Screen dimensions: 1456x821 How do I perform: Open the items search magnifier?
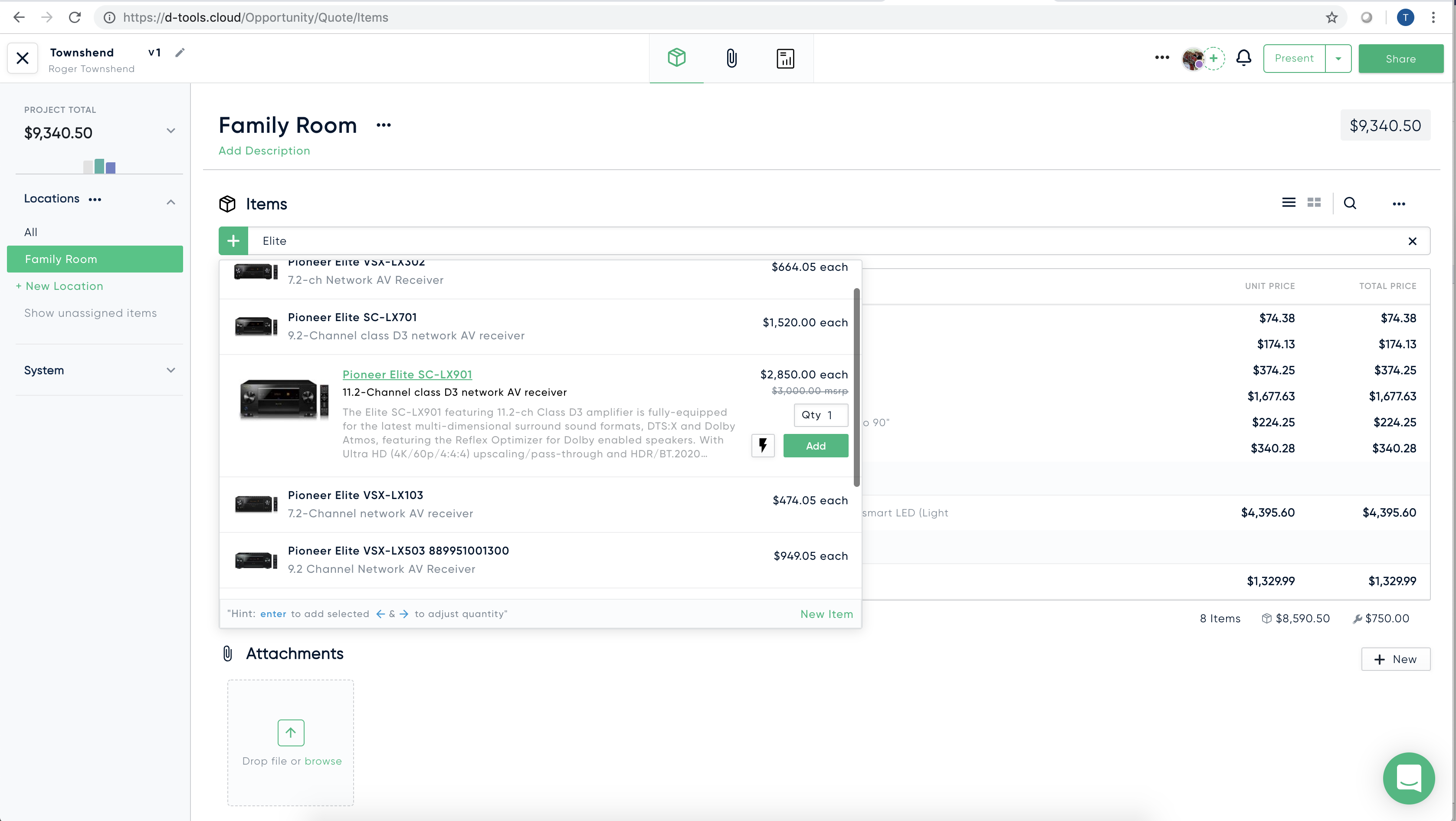point(1350,203)
